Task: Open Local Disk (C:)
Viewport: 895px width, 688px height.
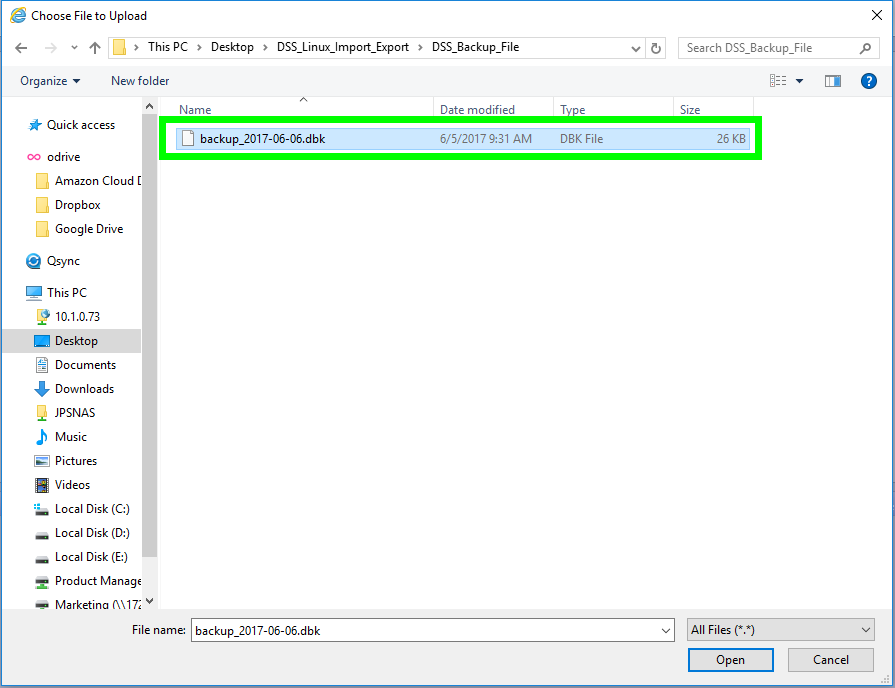Action: pos(92,509)
